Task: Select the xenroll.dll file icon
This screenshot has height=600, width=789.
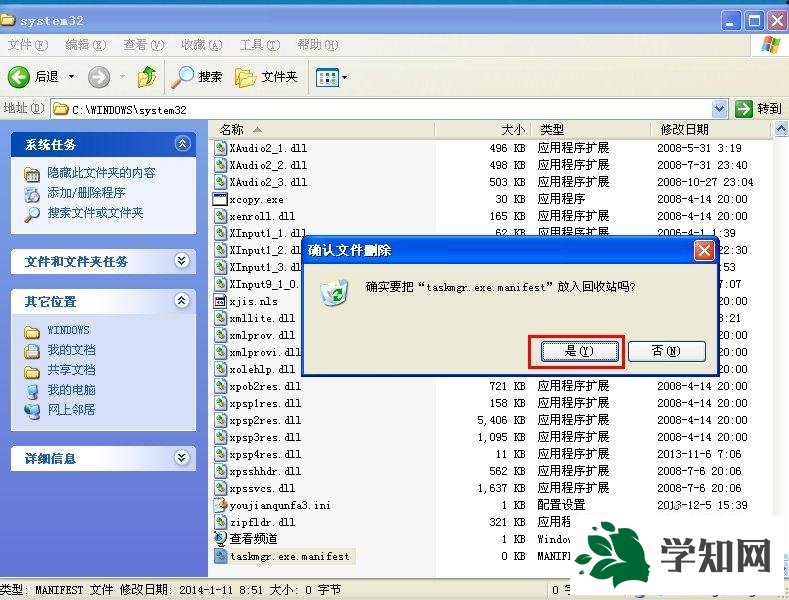Action: click(220, 216)
